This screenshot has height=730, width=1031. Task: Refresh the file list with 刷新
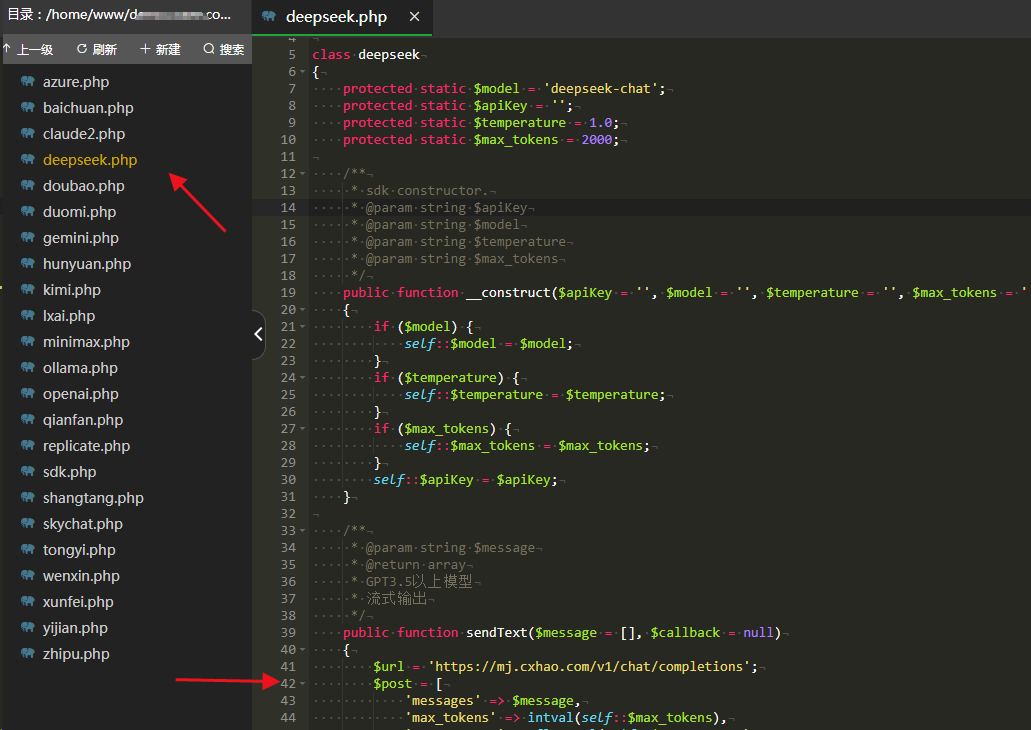coord(97,49)
